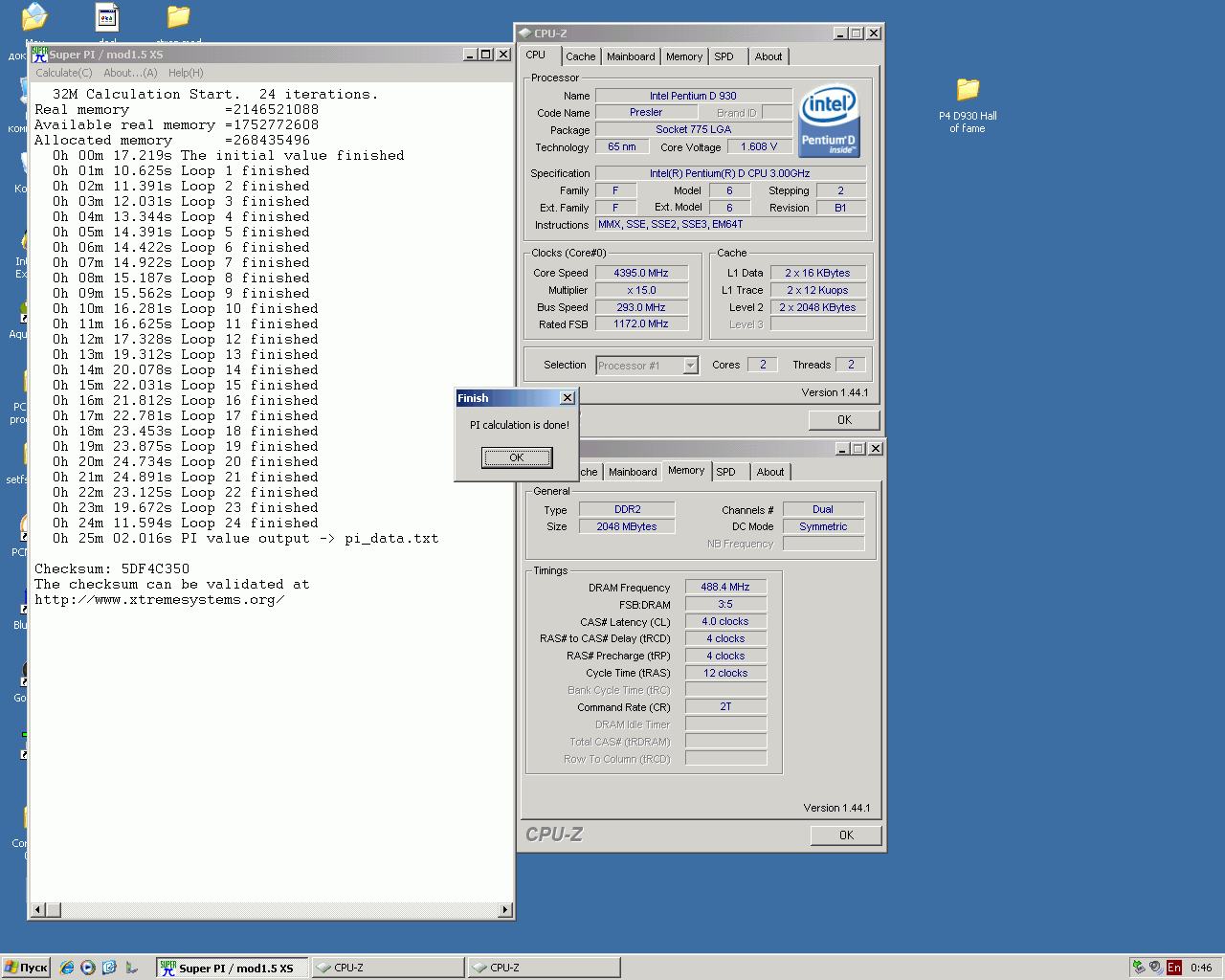Click the Super PI title bar icon
This screenshot has width=1225, height=980.
[39, 55]
